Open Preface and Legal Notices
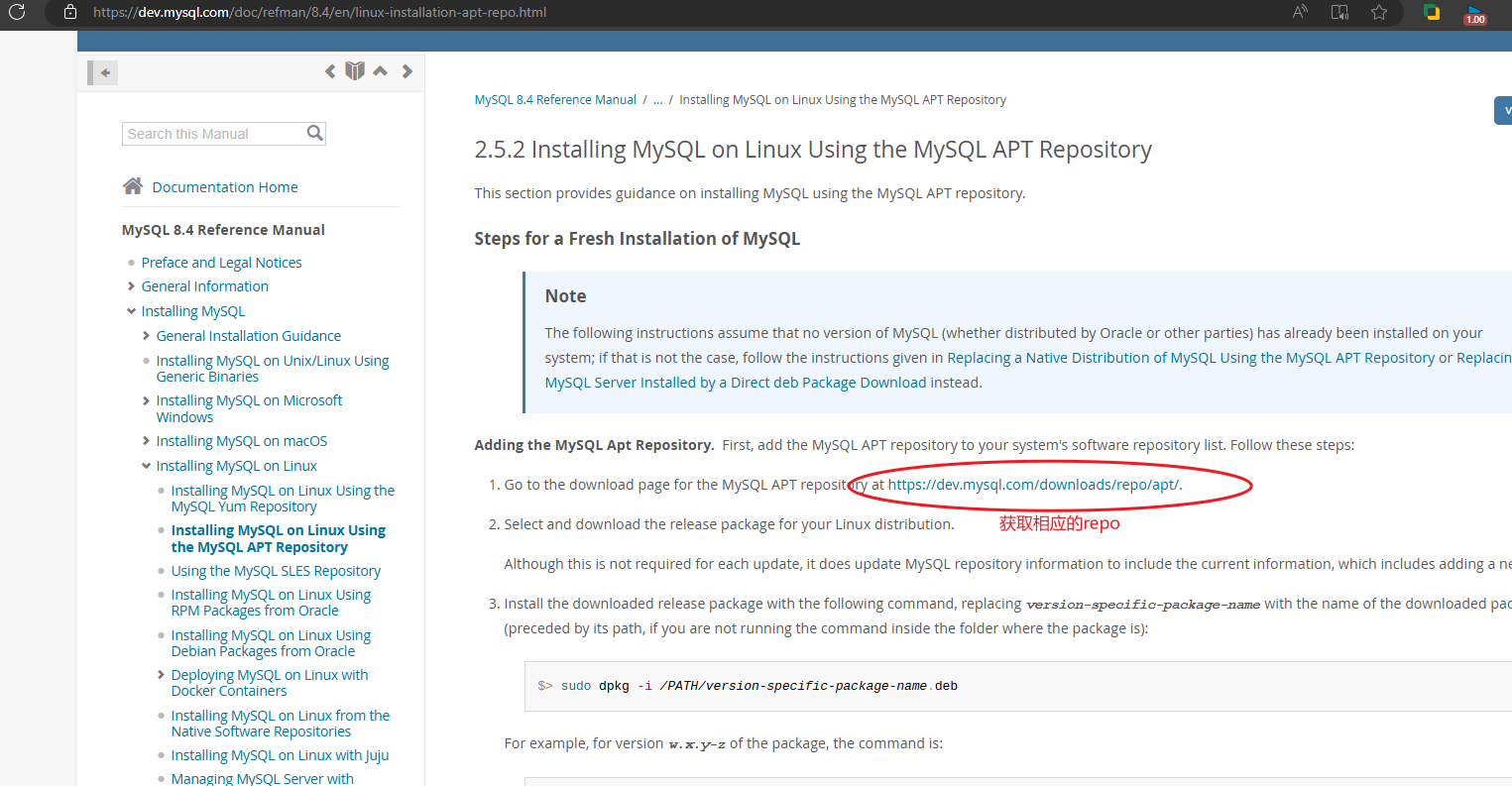1512x786 pixels. tap(221, 263)
